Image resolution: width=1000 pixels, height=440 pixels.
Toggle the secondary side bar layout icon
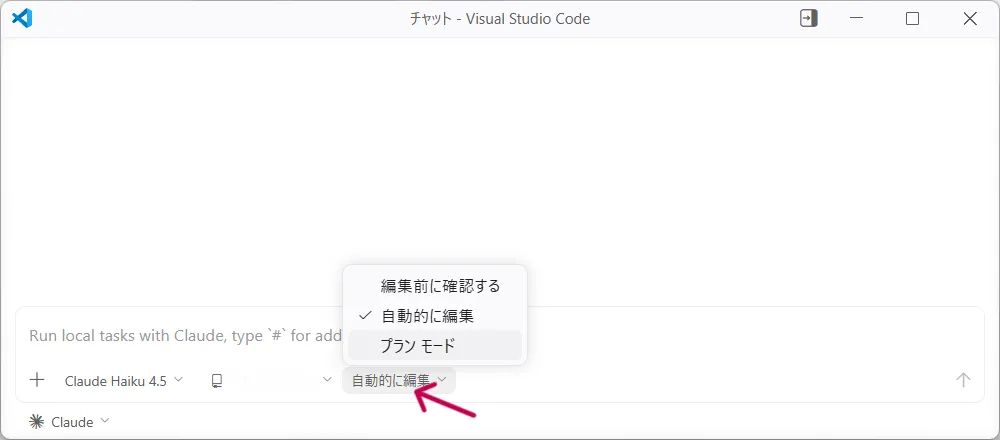pyautogui.click(x=809, y=18)
